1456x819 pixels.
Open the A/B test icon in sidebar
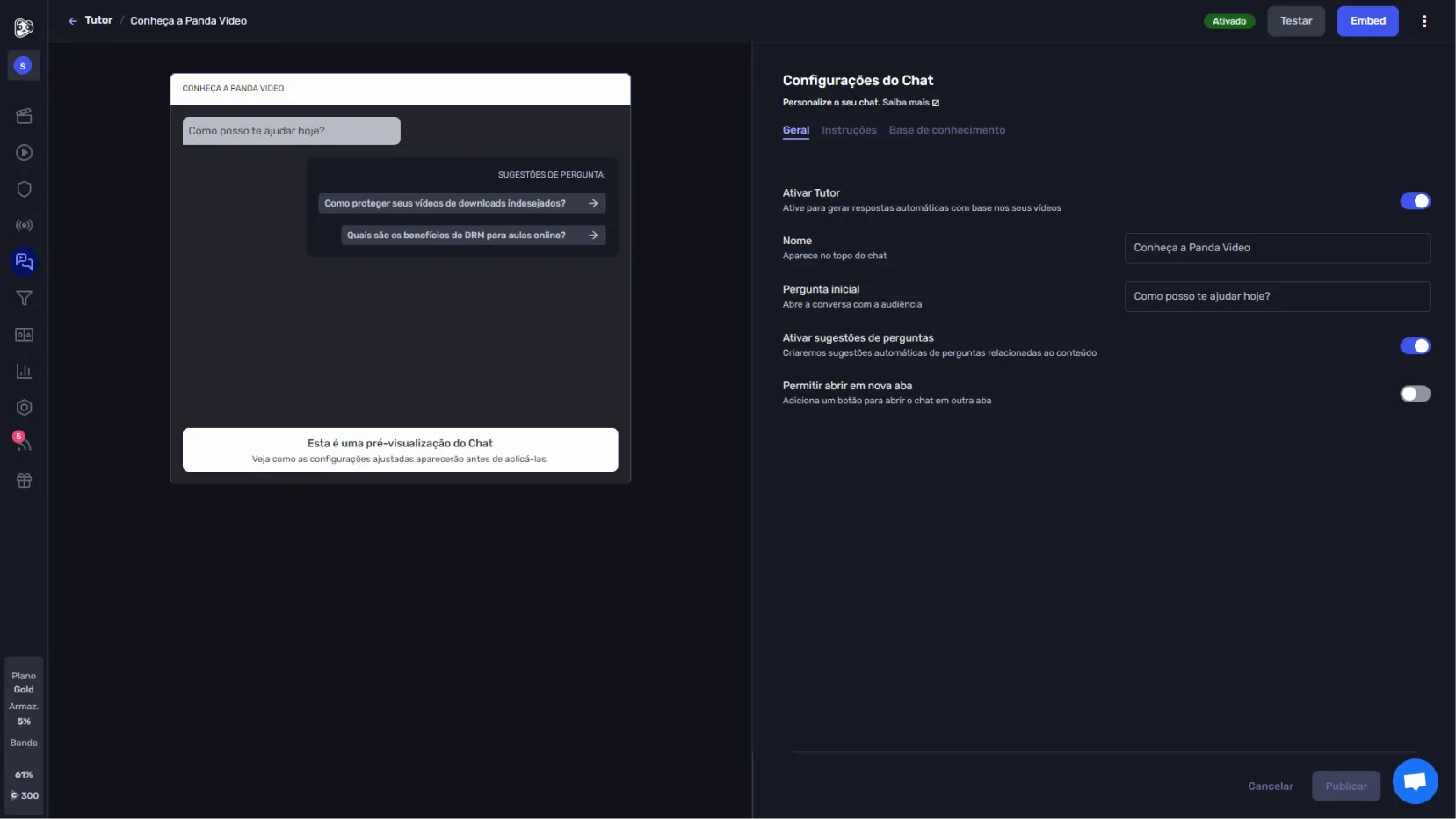point(24,335)
